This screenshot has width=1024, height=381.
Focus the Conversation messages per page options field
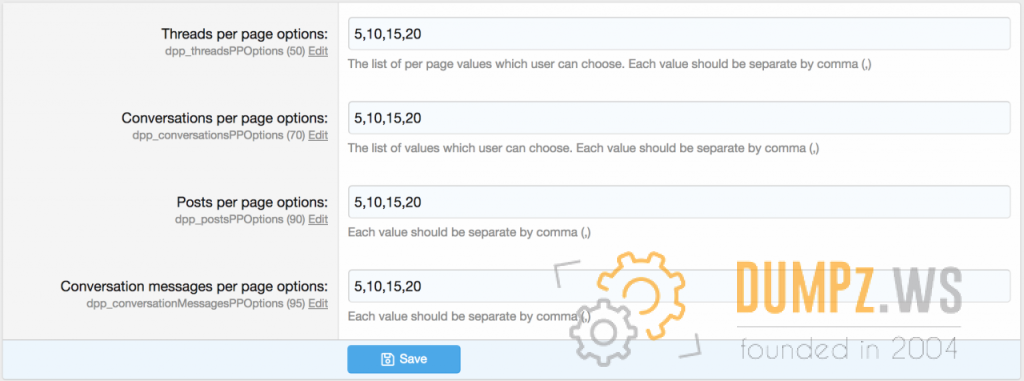[679, 286]
